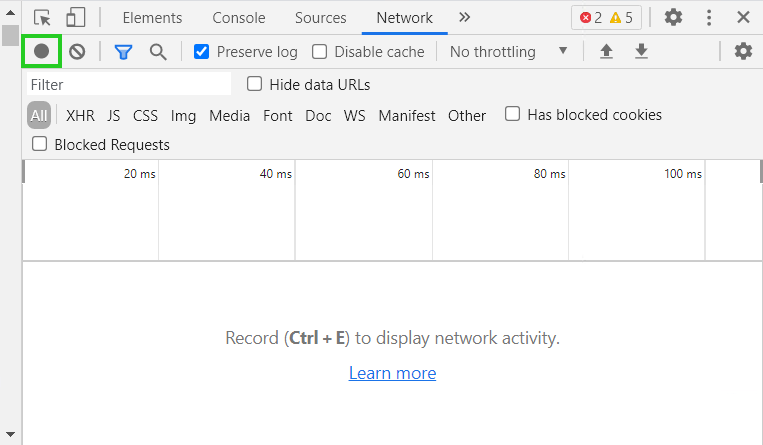Click the export HAR download arrow
The width and height of the screenshot is (763, 445).
pos(642,51)
